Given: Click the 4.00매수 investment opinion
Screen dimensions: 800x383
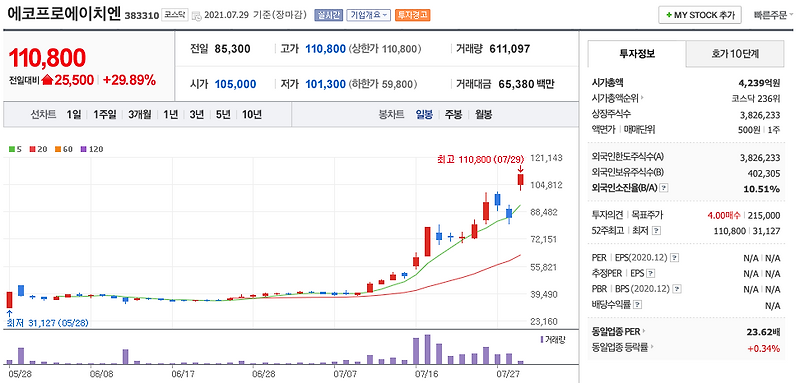Looking at the screenshot, I should pos(723,216).
